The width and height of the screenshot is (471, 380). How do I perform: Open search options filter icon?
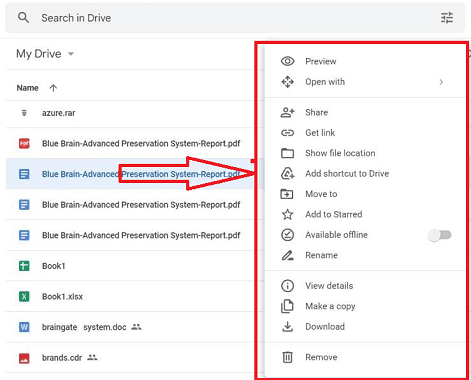click(x=447, y=17)
